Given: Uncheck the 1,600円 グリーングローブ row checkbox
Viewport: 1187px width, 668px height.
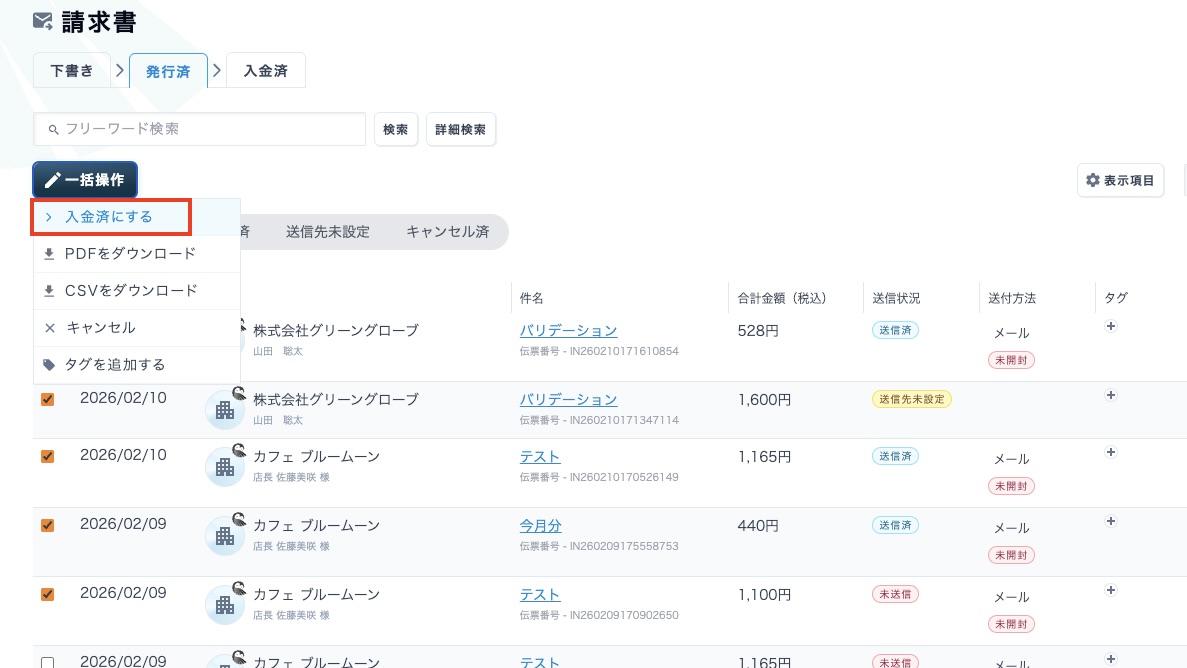Looking at the screenshot, I should (x=47, y=399).
